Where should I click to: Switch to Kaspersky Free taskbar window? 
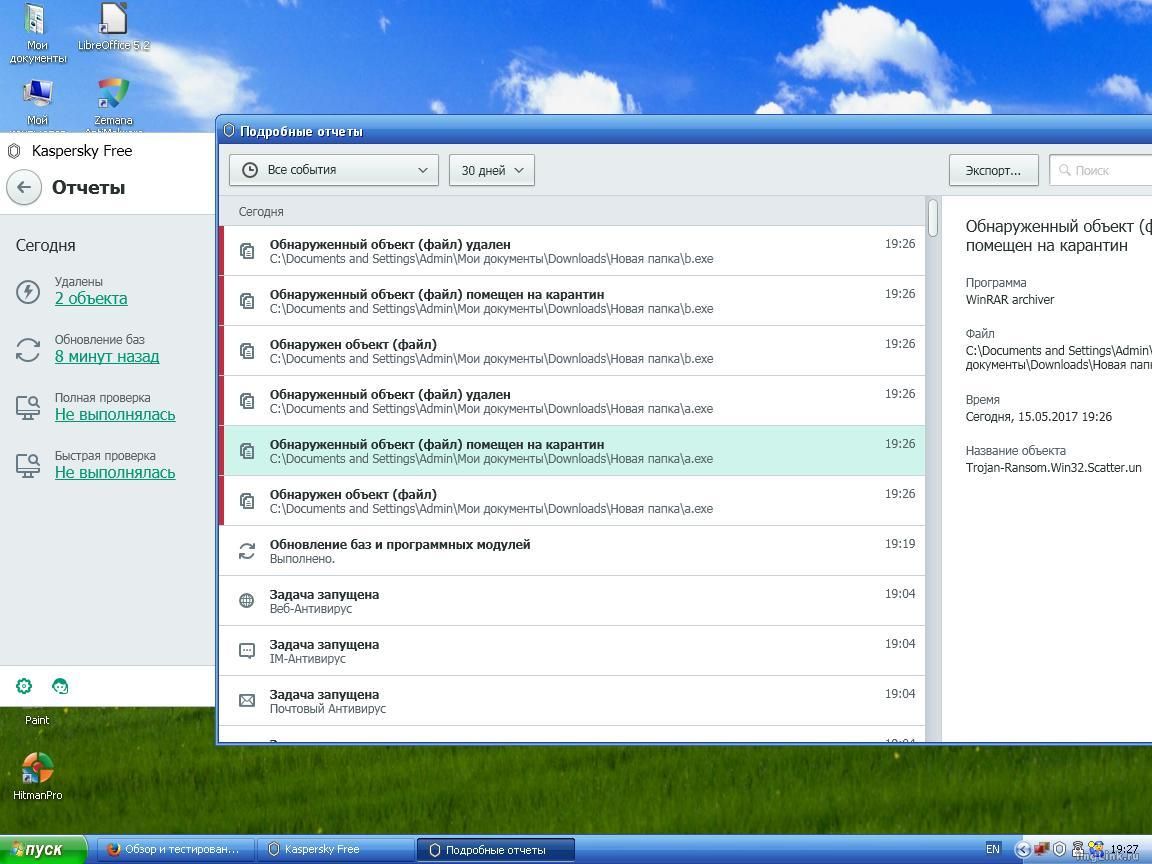tap(334, 849)
